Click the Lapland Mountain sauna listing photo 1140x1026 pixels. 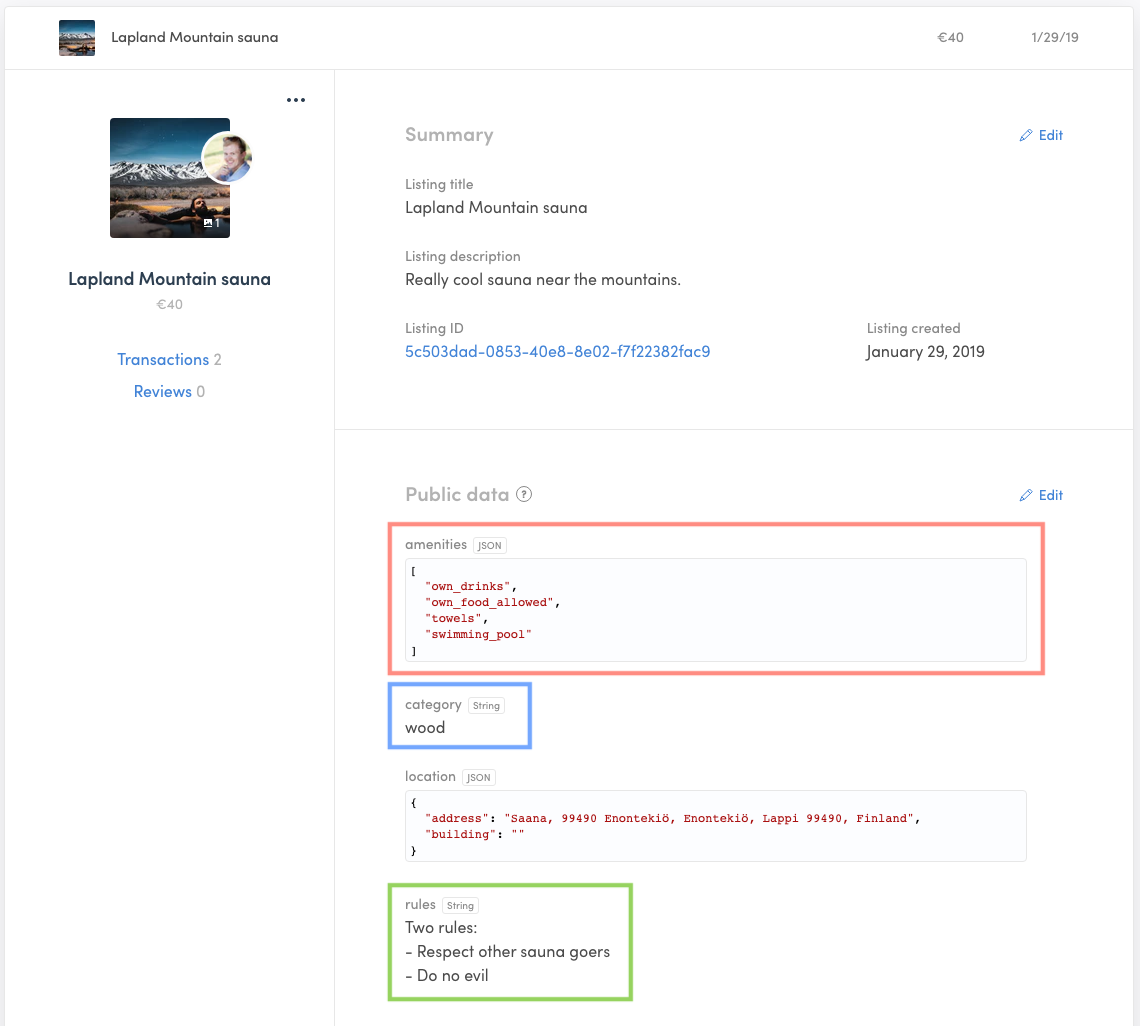click(169, 178)
